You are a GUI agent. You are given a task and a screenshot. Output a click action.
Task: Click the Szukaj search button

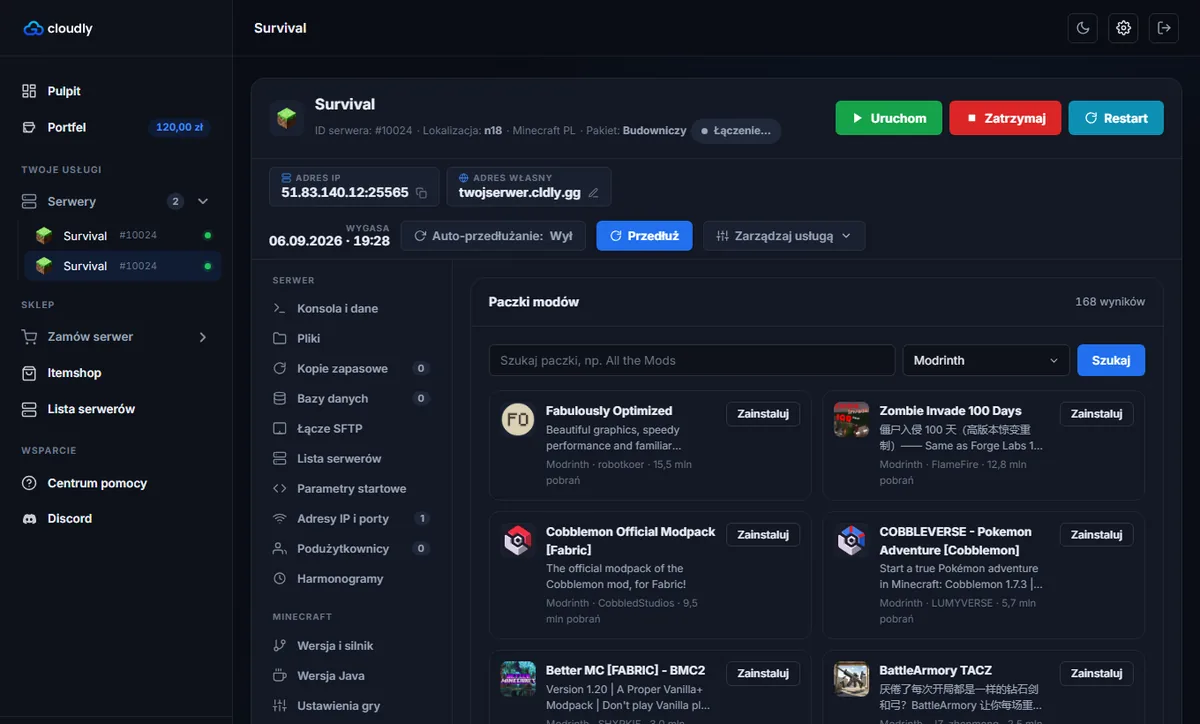click(1111, 360)
